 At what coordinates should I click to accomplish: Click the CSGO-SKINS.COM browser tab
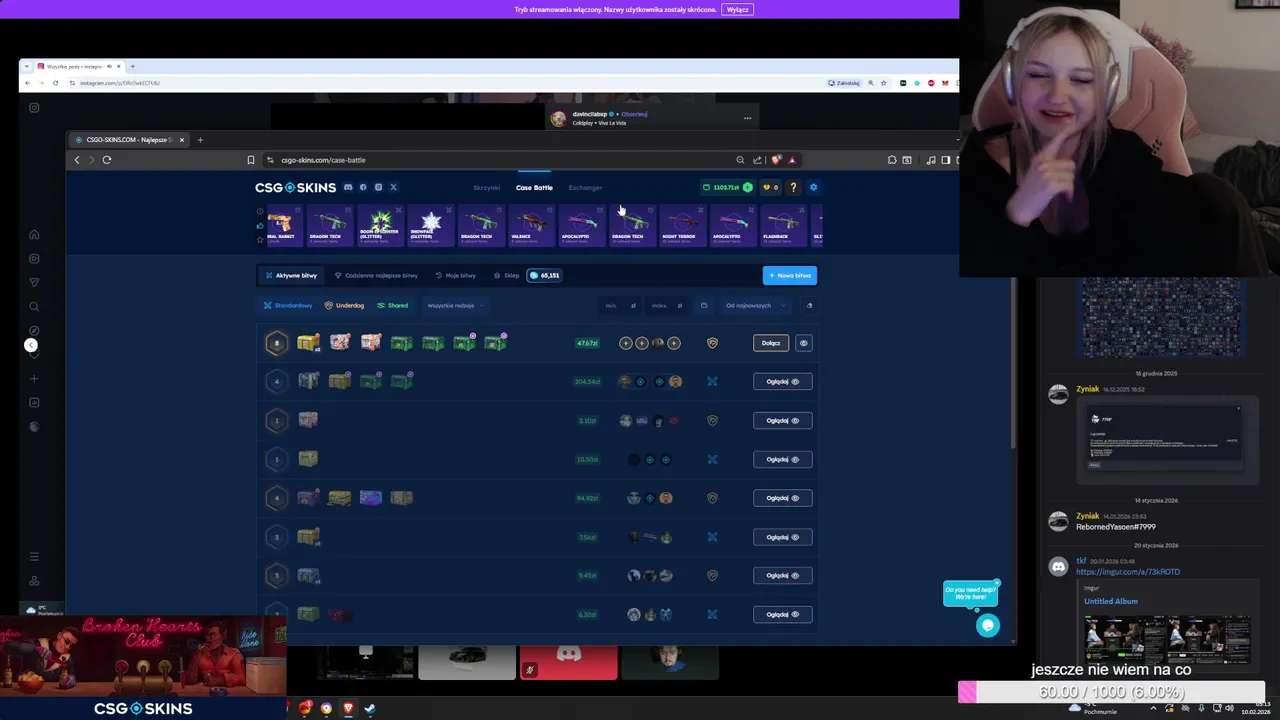(x=128, y=140)
